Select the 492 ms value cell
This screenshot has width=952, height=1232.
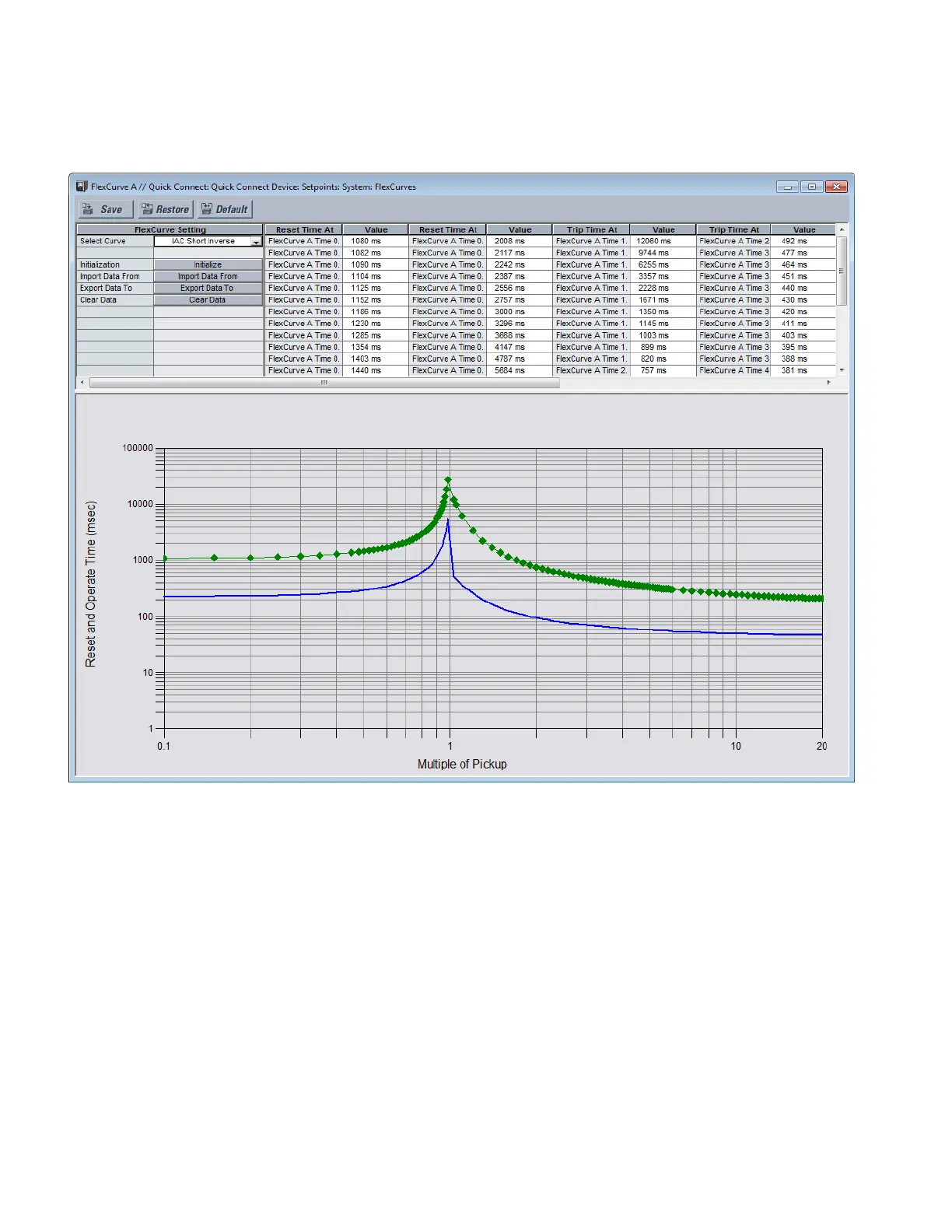[x=803, y=241]
